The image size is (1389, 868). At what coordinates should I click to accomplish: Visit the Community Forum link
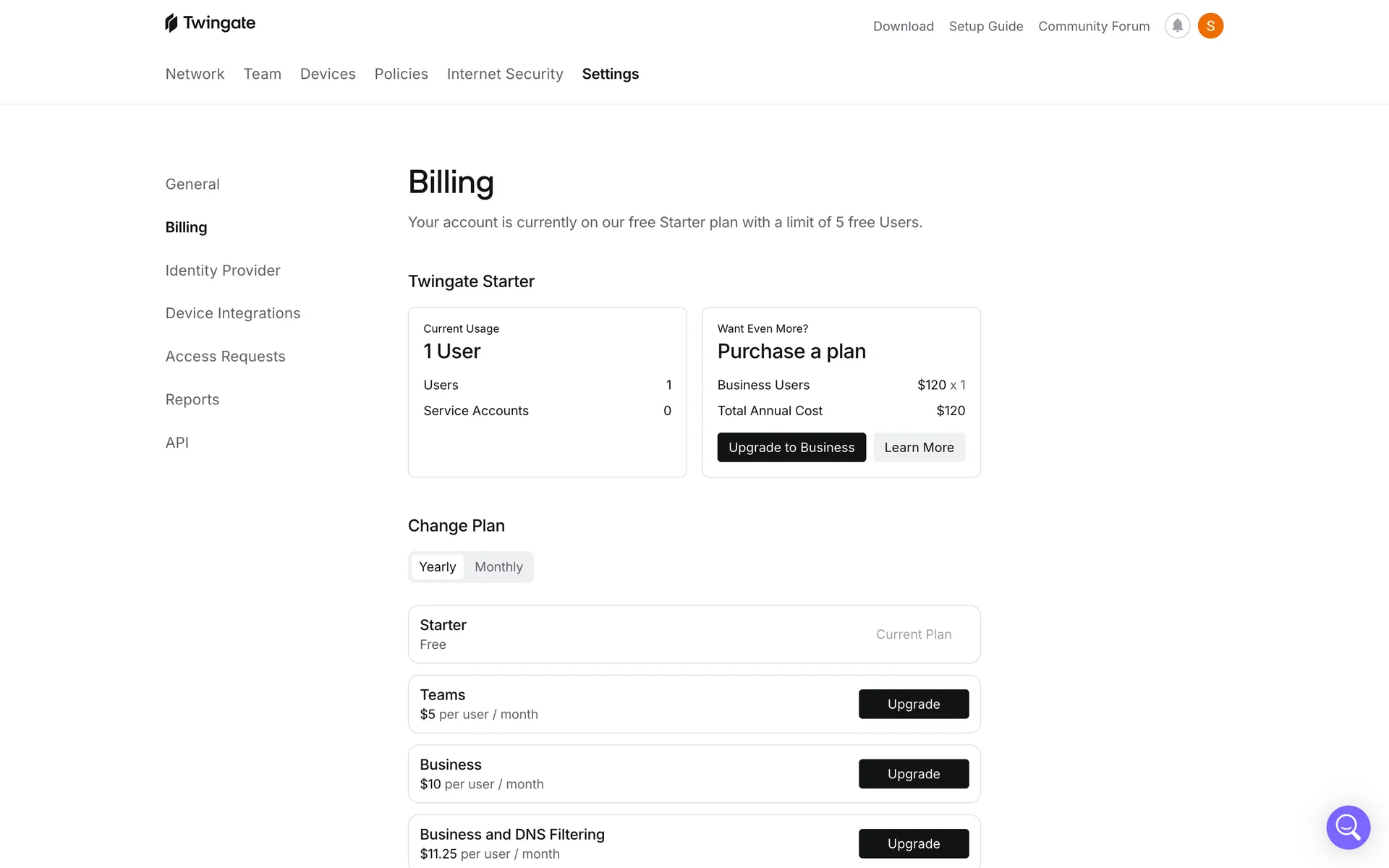1094,26
